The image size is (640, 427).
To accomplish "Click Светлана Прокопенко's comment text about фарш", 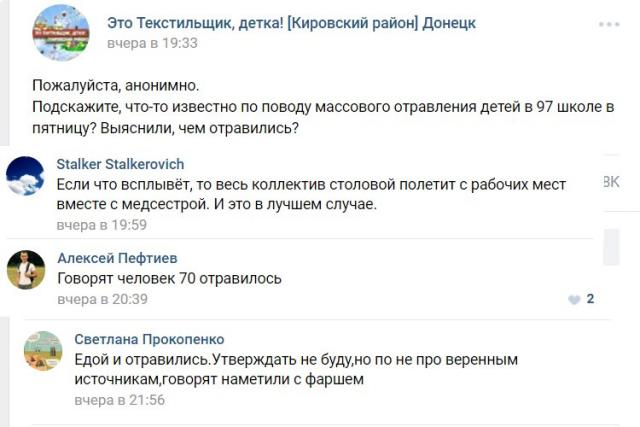I will point(290,369).
